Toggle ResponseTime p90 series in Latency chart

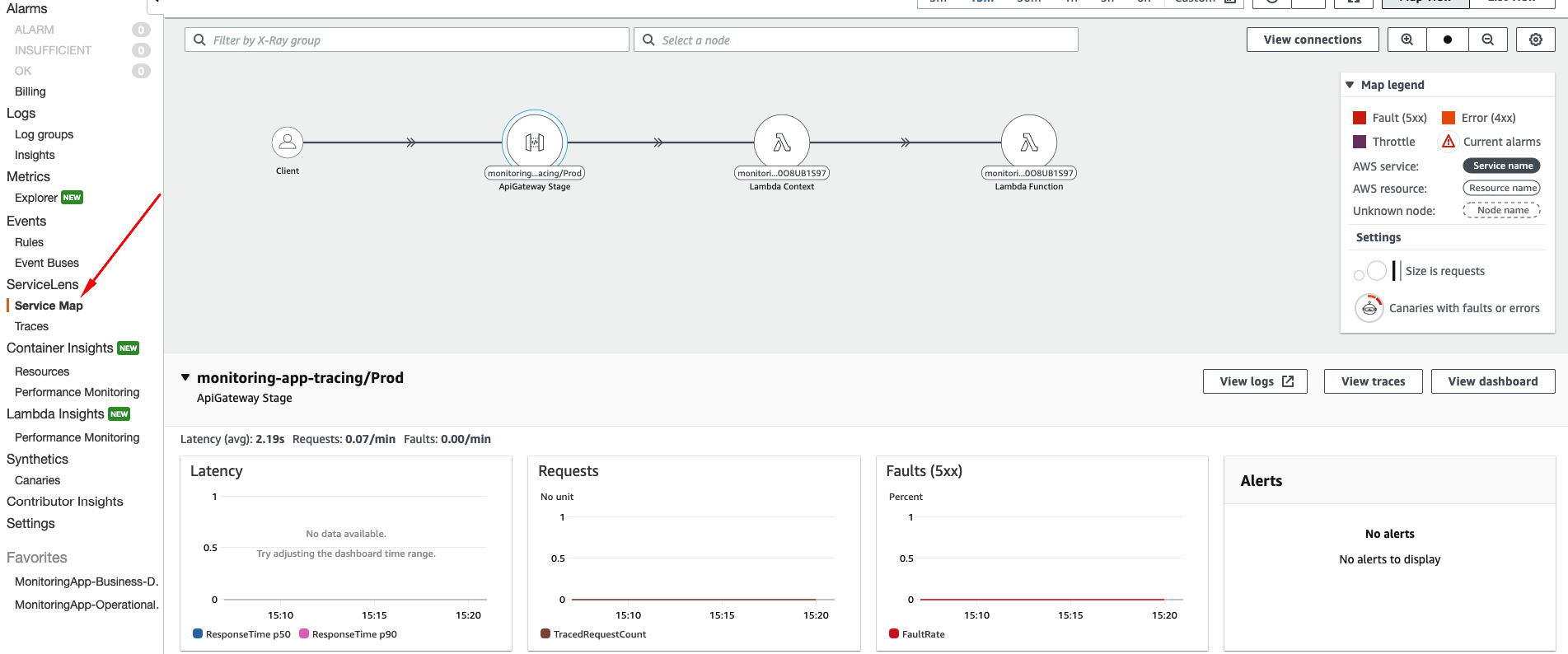(349, 634)
